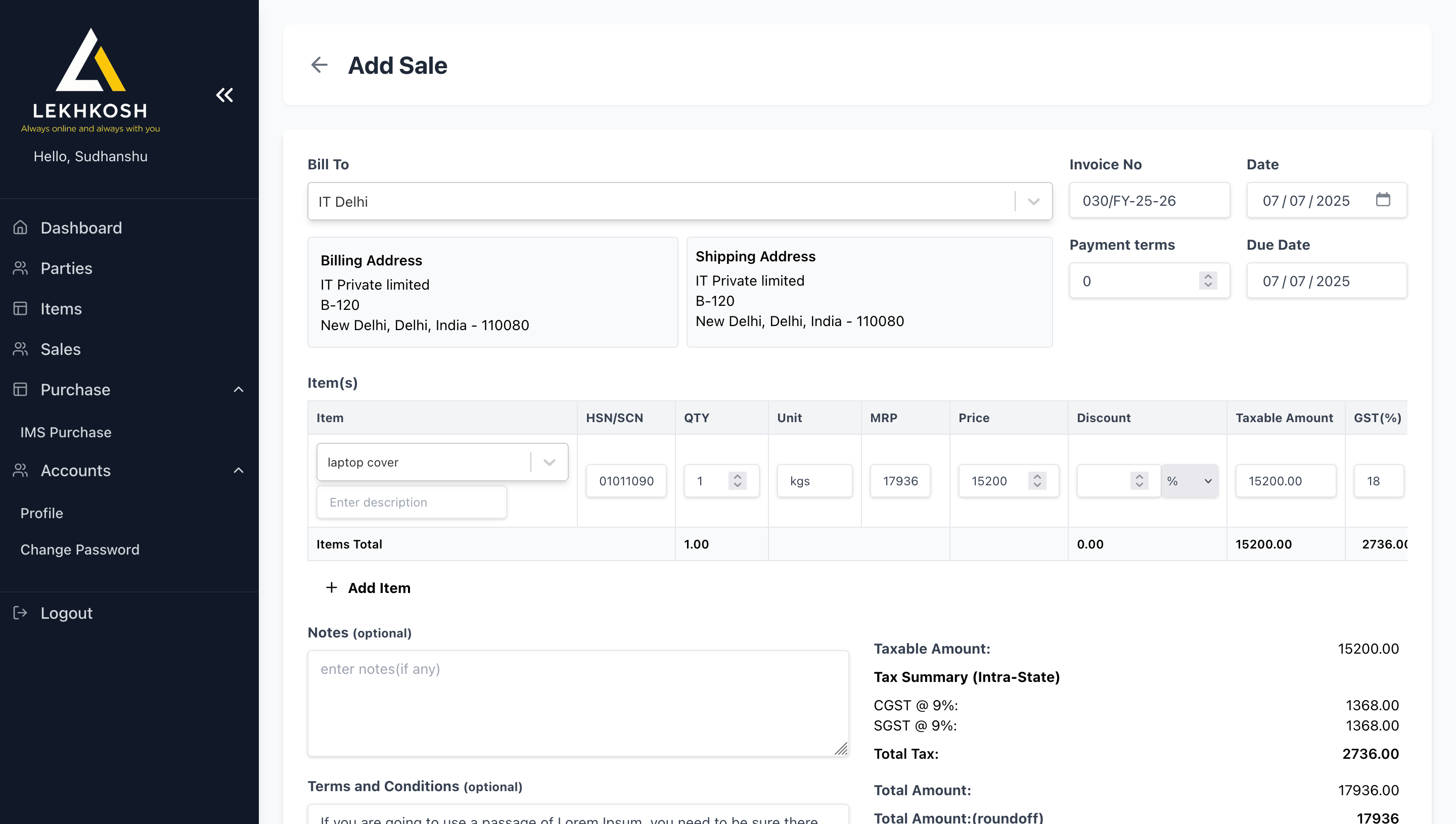This screenshot has height=824, width=1456.
Task: Click the CGST @ 9% amount 1368.00
Action: point(1372,705)
